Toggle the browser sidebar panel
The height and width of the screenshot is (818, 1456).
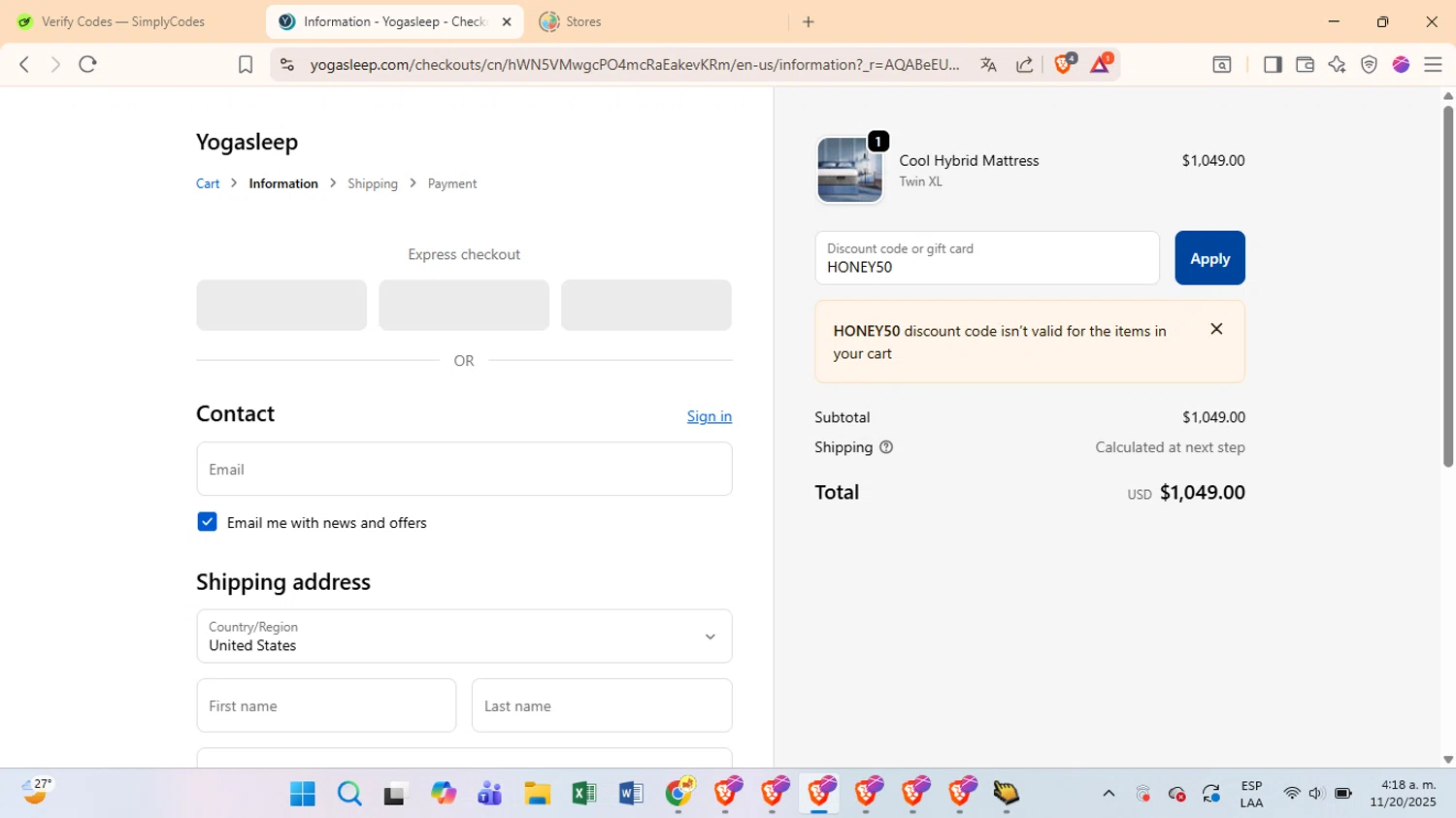[x=1273, y=64]
